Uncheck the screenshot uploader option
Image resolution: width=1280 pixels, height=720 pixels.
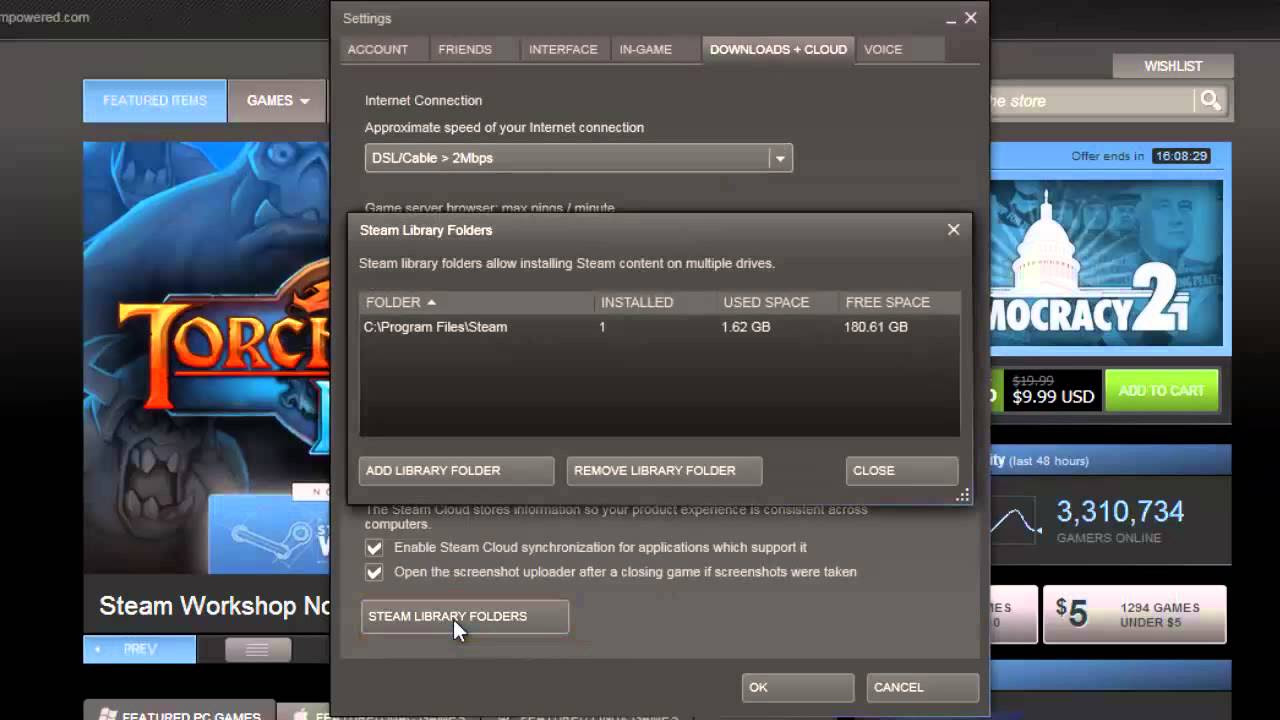coord(374,572)
